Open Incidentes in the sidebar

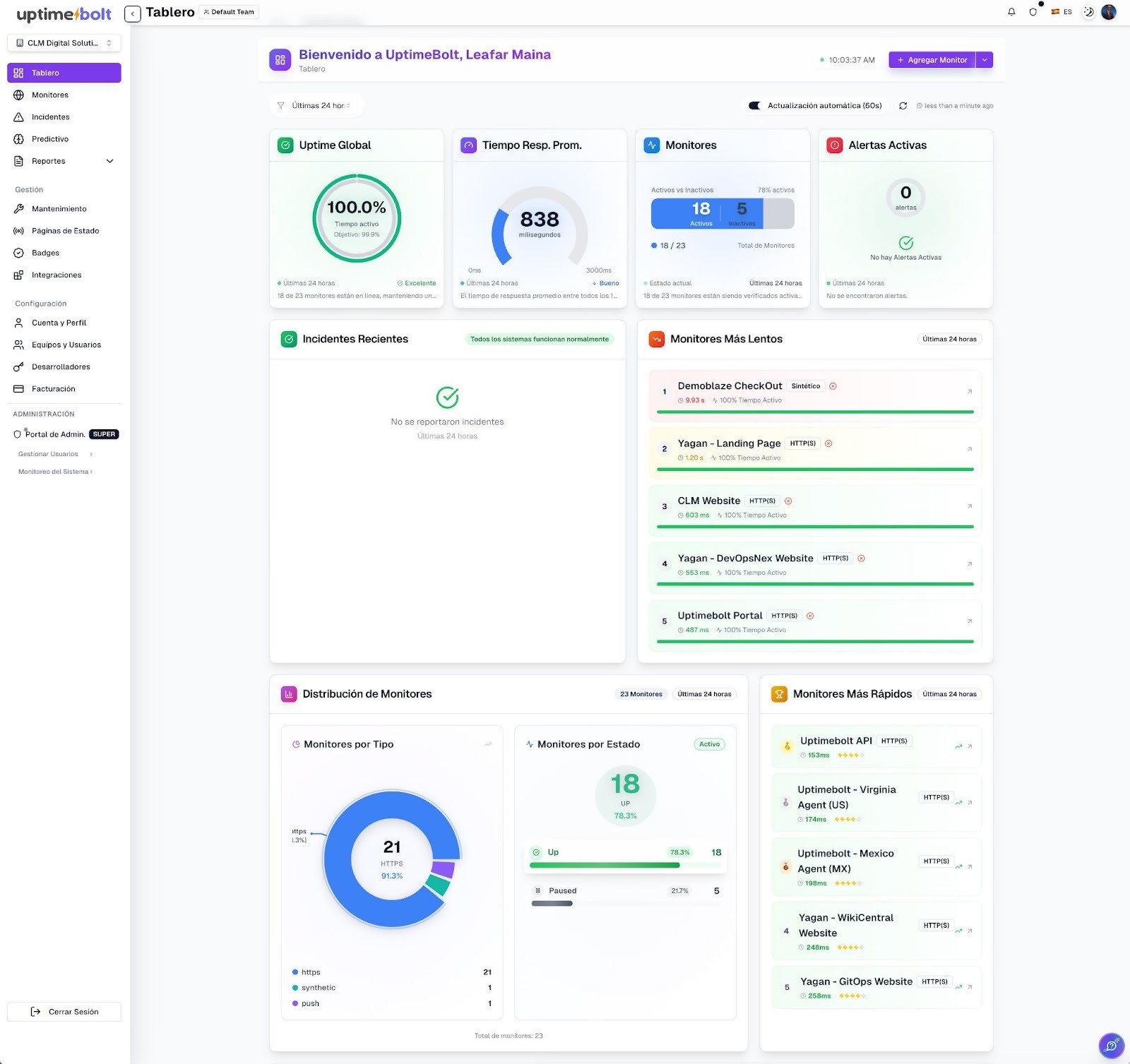coord(50,117)
